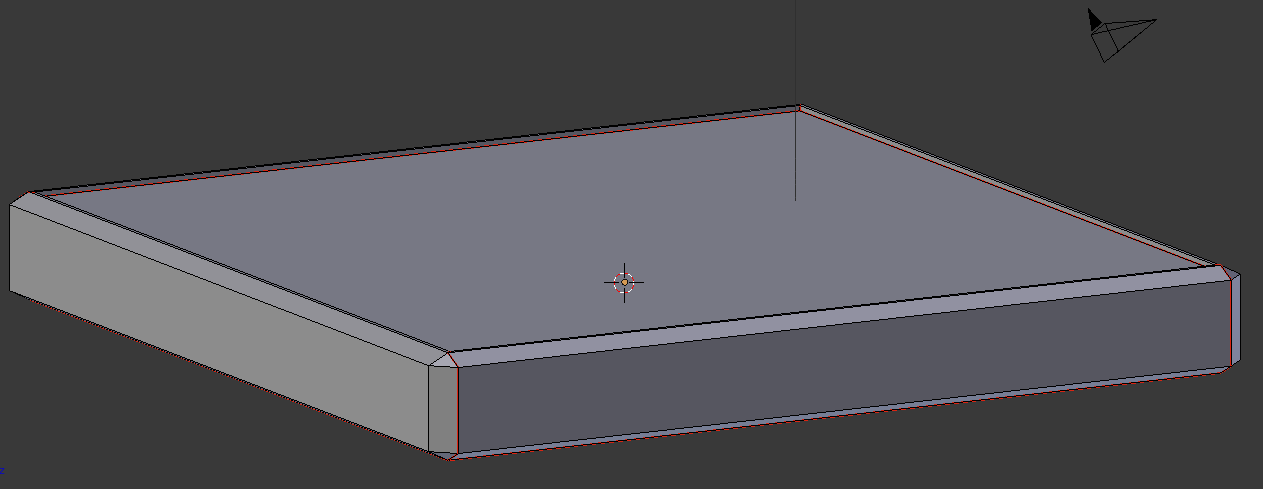Click the camera's black up-arrow triangle
The height and width of the screenshot is (489, 1263).
[x=1094, y=18]
